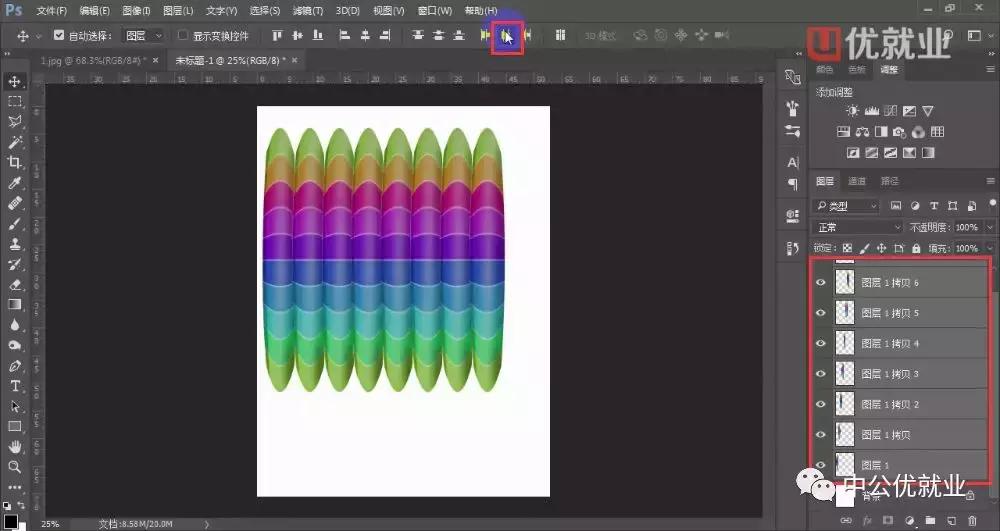The image size is (1000, 531).
Task: Open the auto-select 图层 dropdown
Action: tap(143, 36)
